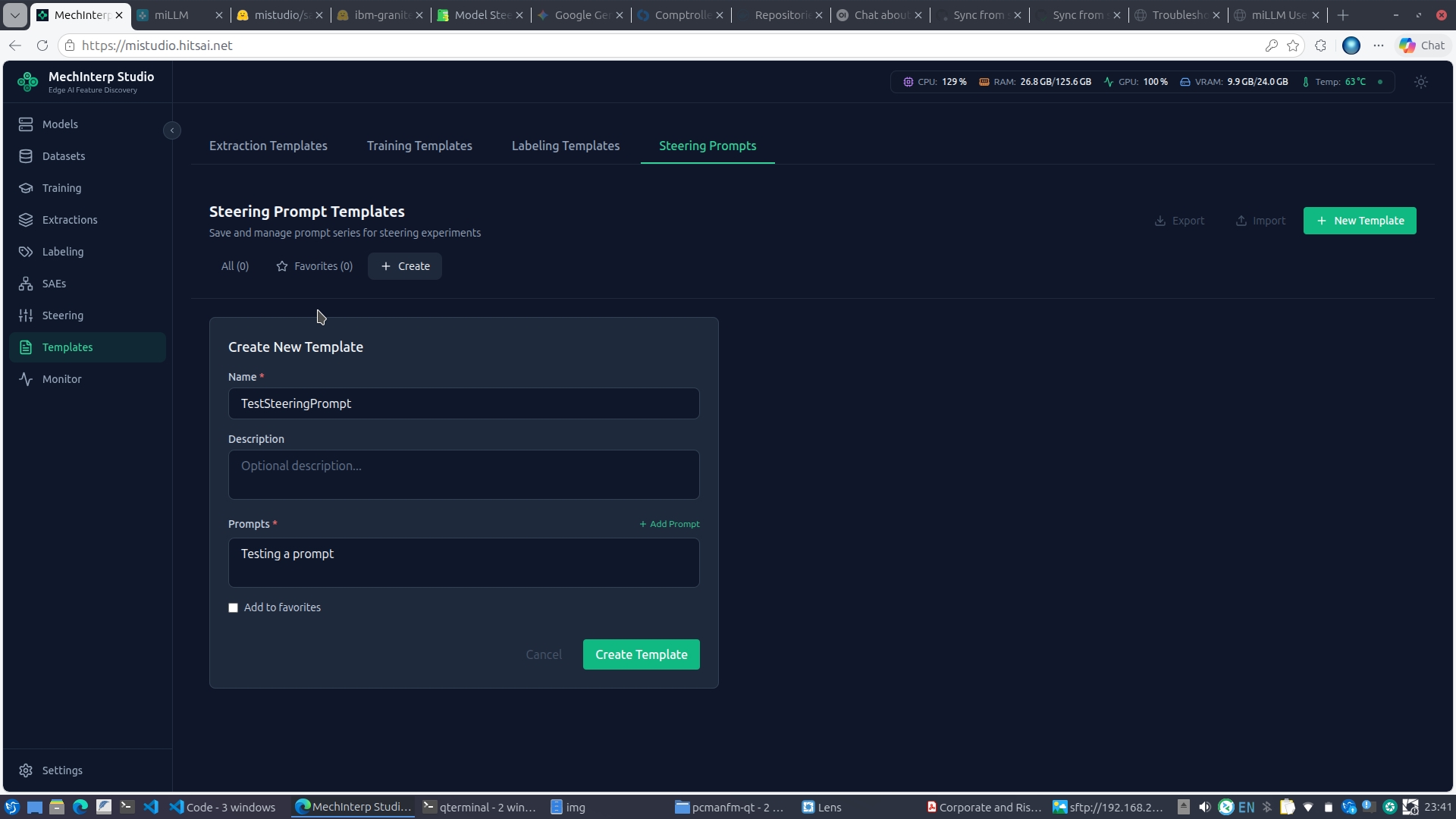
Task: Click the RAM usage indicator
Action: pyautogui.click(x=1035, y=82)
